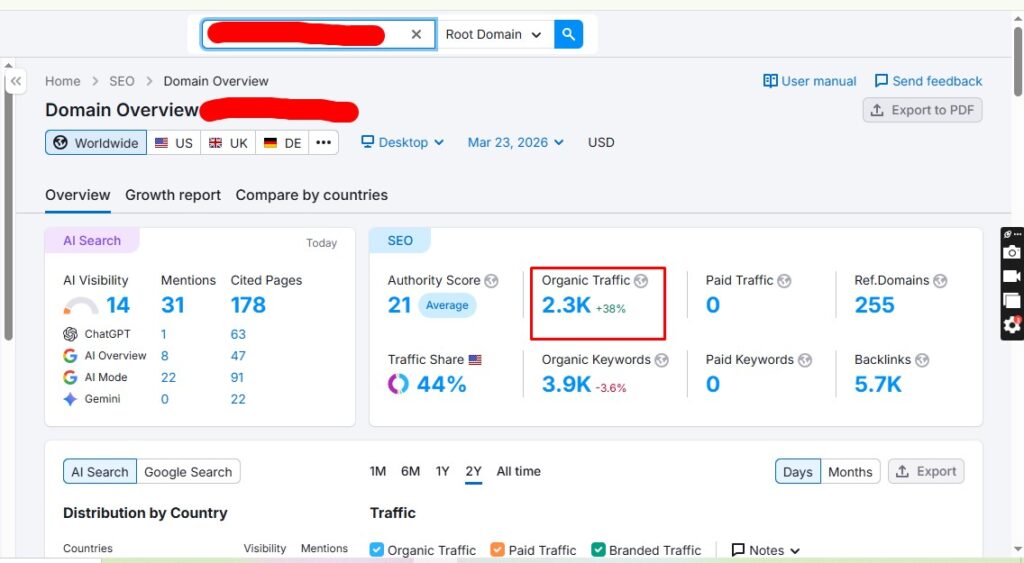Select 6M time range
Image resolution: width=1024 pixels, height=563 pixels.
click(410, 471)
